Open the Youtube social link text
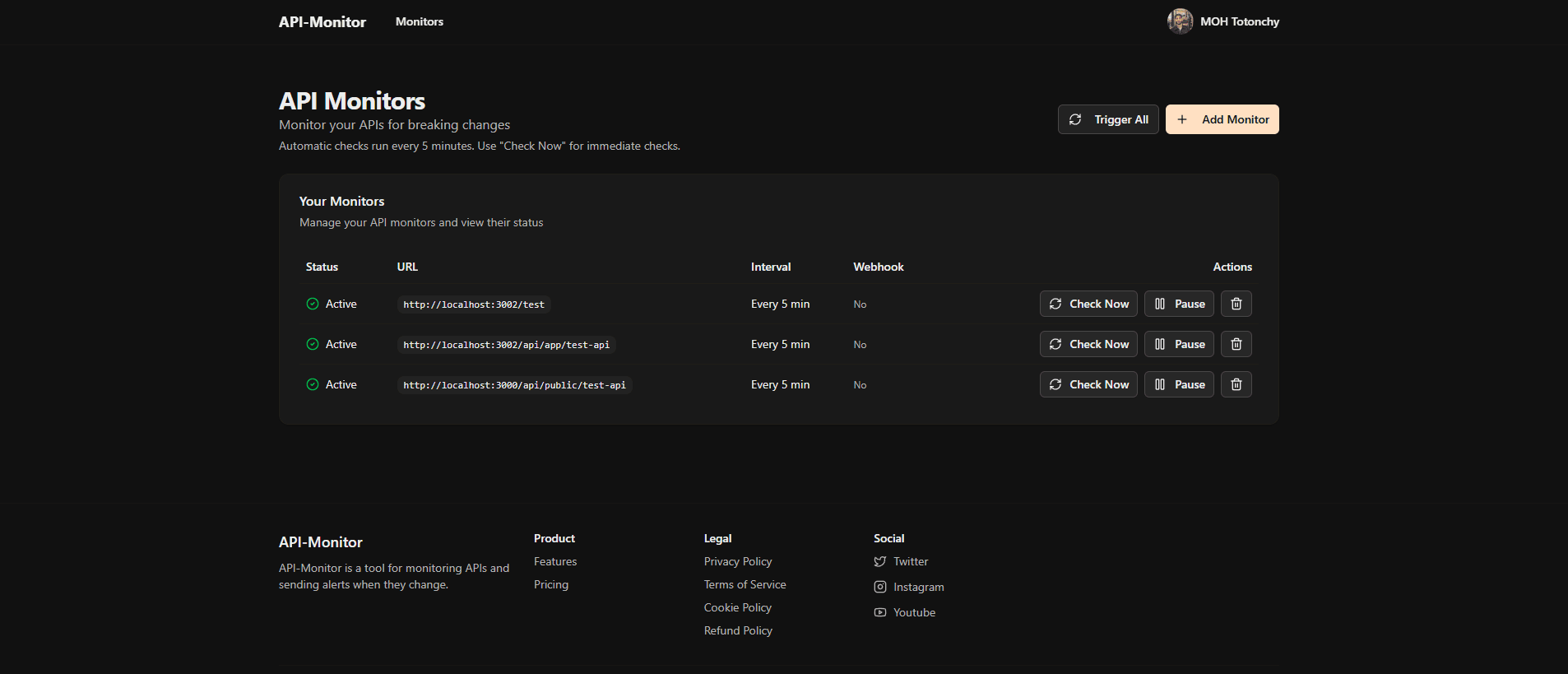 tap(915, 612)
